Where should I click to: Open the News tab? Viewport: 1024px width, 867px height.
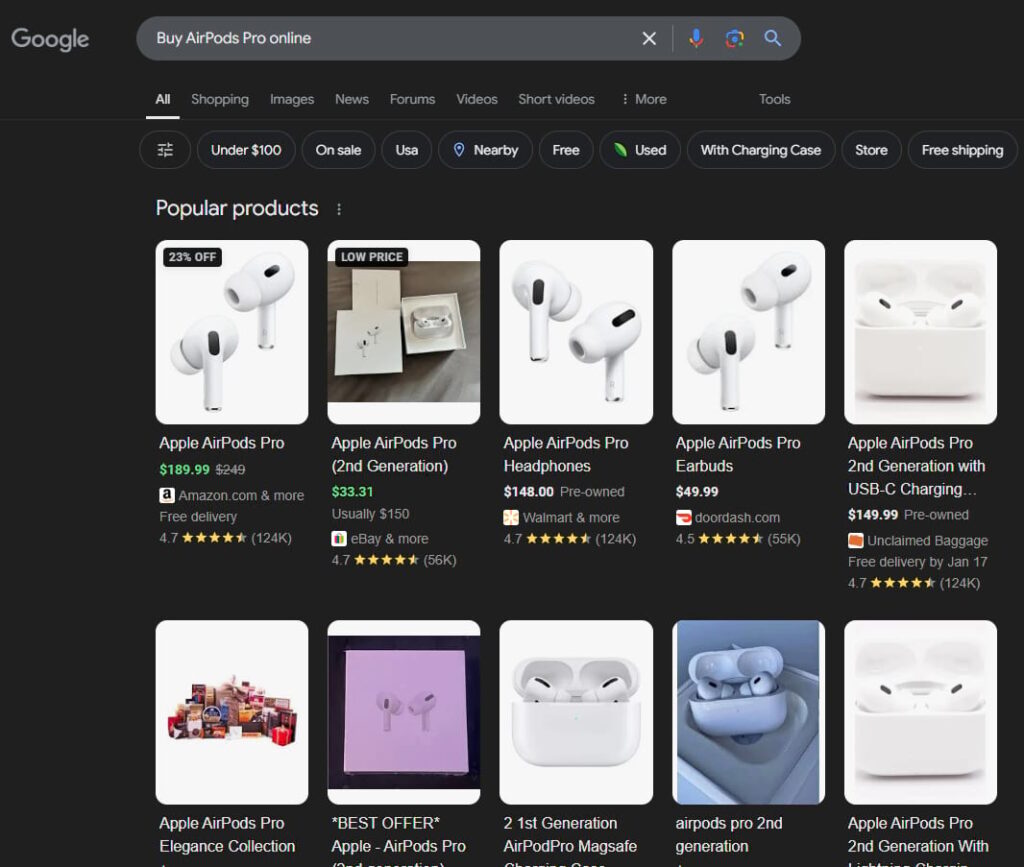[x=352, y=99]
